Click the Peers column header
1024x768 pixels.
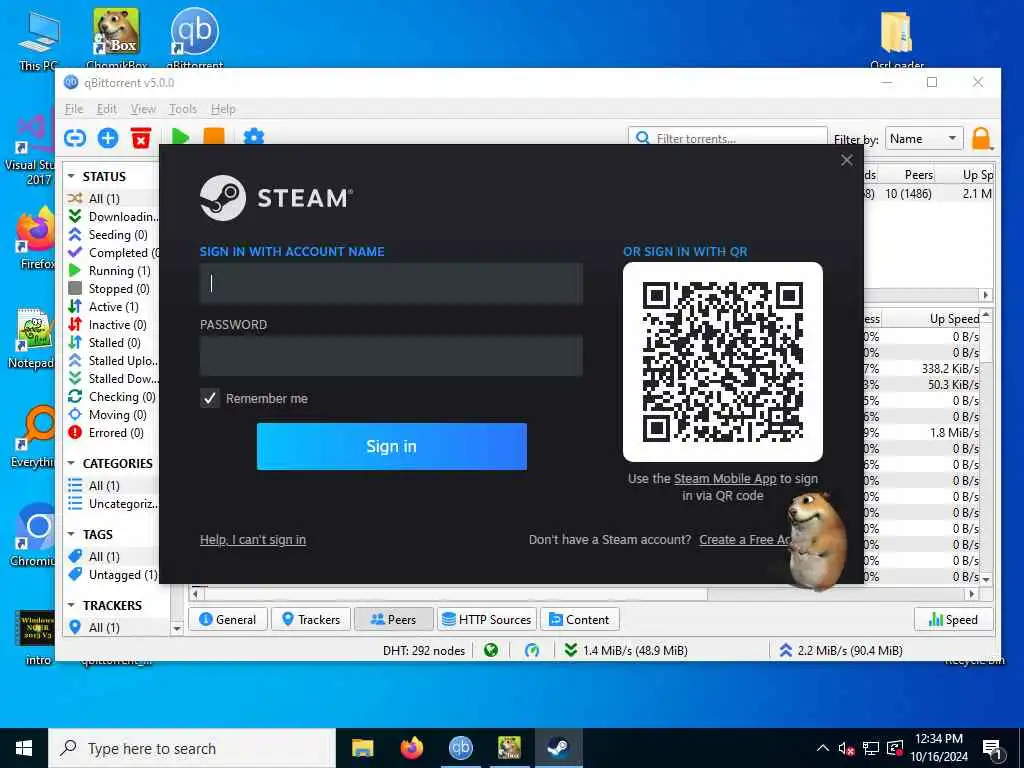(x=918, y=174)
